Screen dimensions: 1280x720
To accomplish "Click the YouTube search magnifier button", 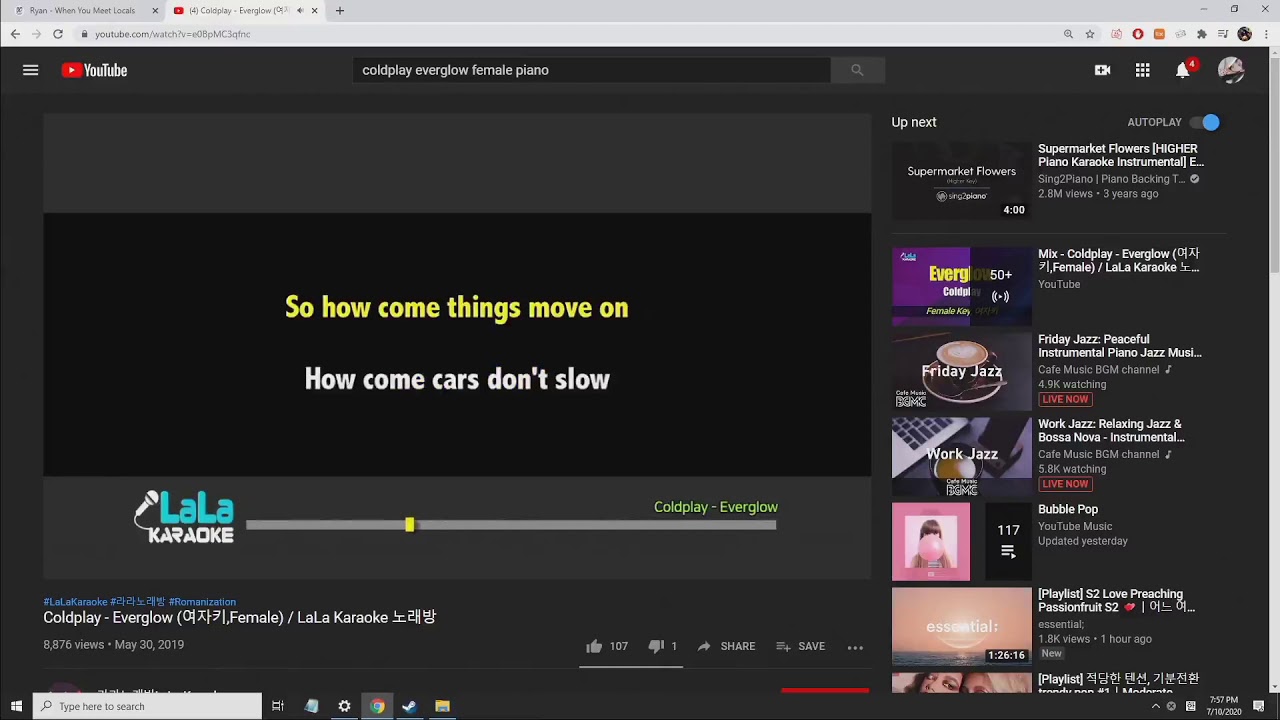I will (857, 70).
